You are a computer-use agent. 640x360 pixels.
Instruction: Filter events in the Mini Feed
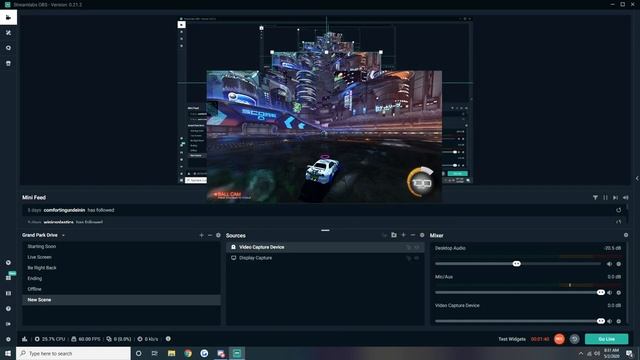click(595, 198)
